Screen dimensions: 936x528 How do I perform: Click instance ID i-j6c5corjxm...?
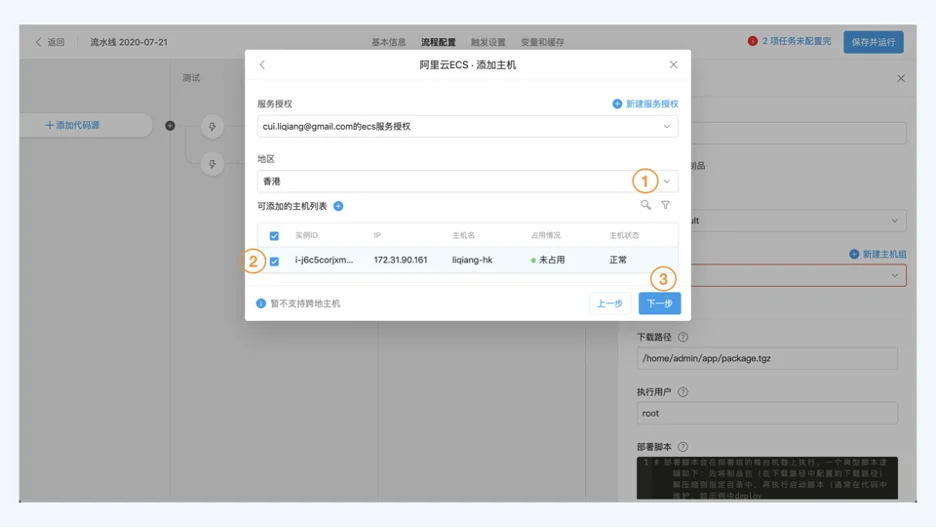tap(324, 260)
